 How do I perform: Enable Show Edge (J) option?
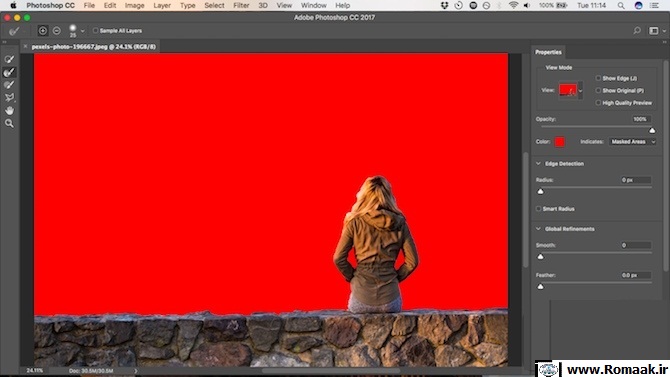tap(598, 78)
